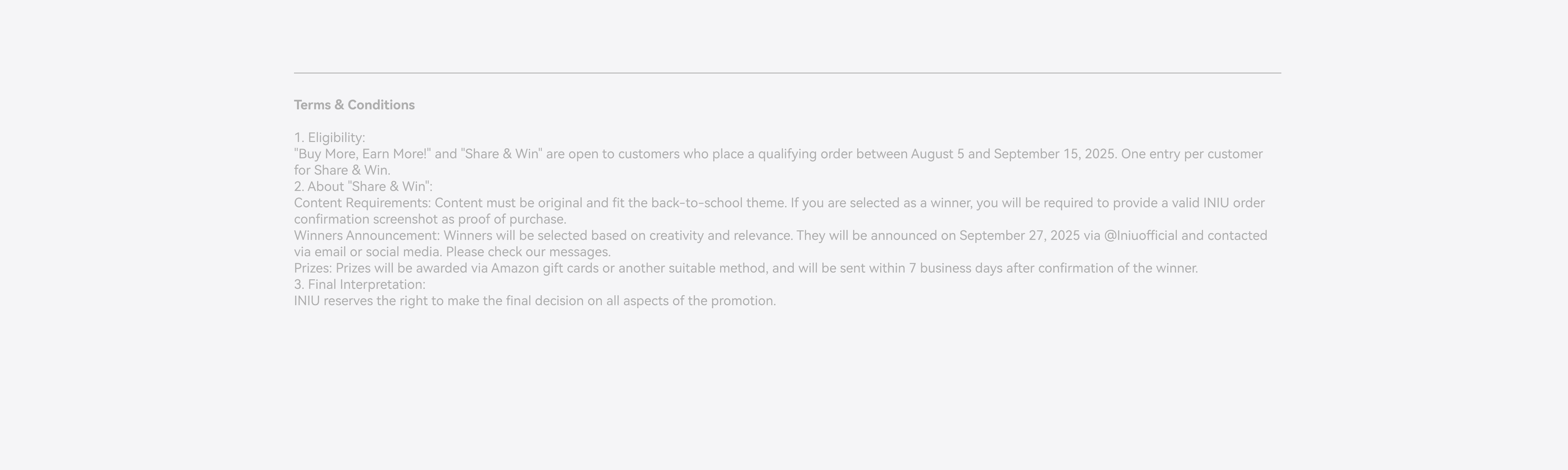Click the 'September 27, 2025' date
Image resolution: width=1568 pixels, height=470 pixels.
(1019, 236)
